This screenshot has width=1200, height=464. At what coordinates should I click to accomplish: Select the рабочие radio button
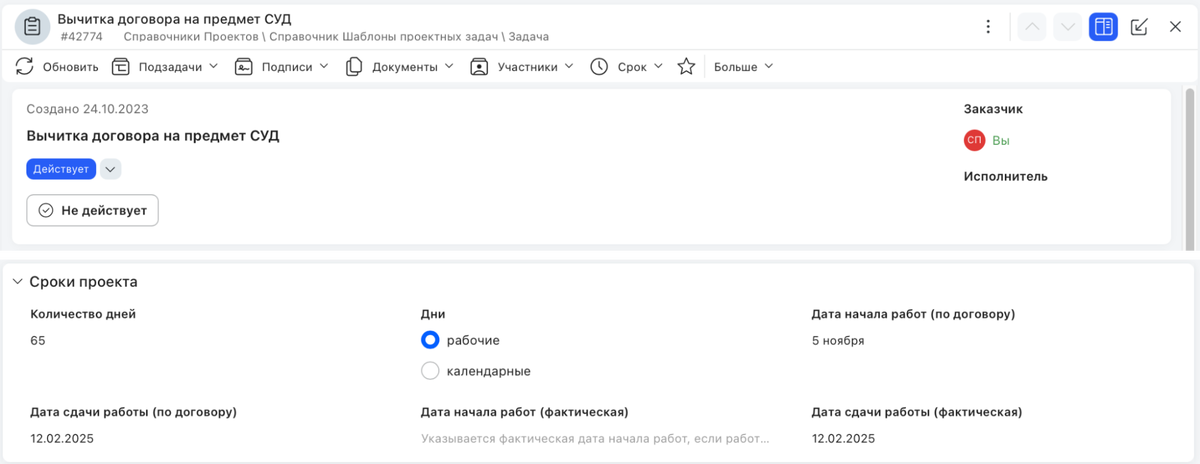tap(431, 340)
